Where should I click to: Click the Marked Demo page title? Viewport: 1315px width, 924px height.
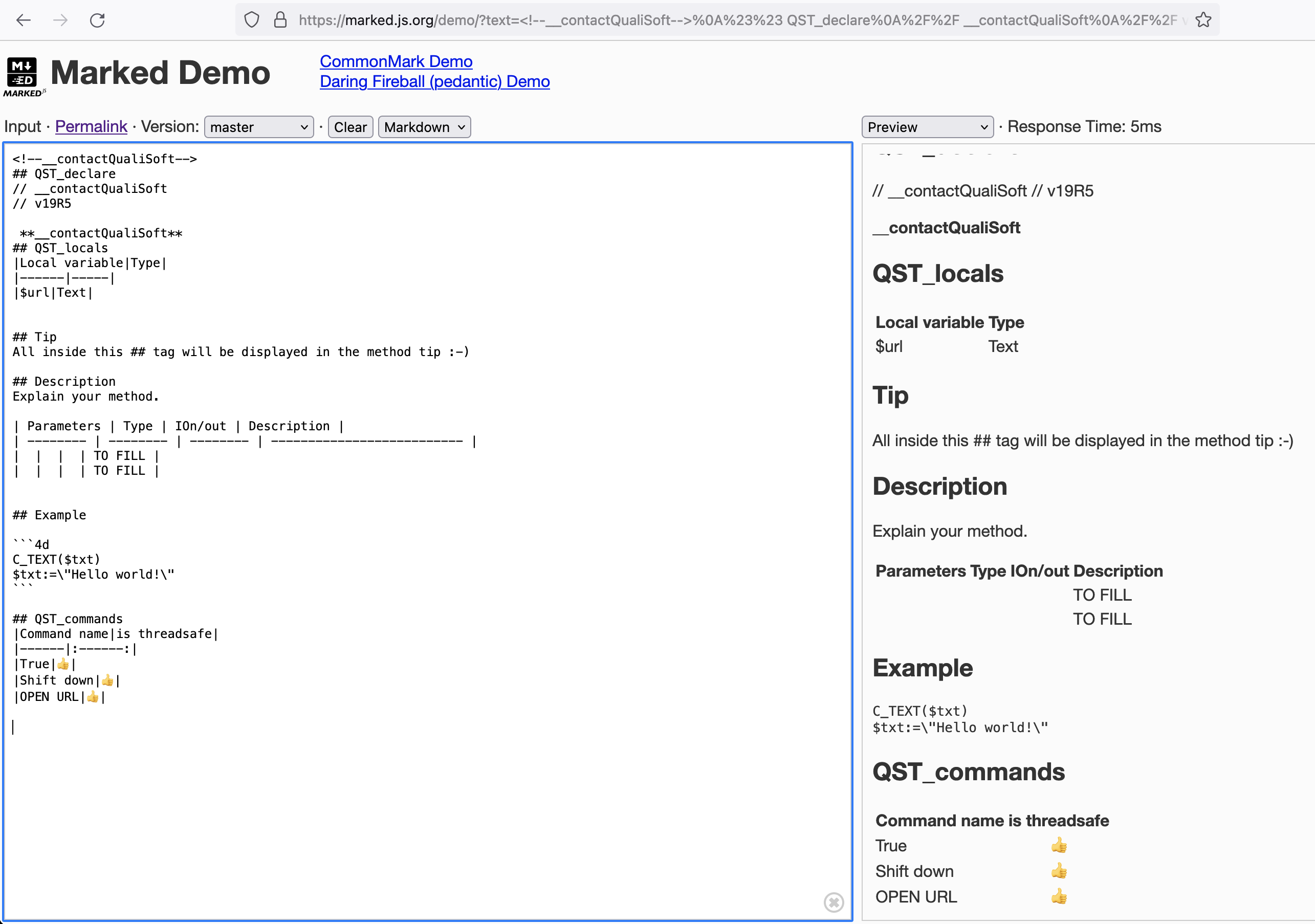pyautogui.click(x=160, y=73)
